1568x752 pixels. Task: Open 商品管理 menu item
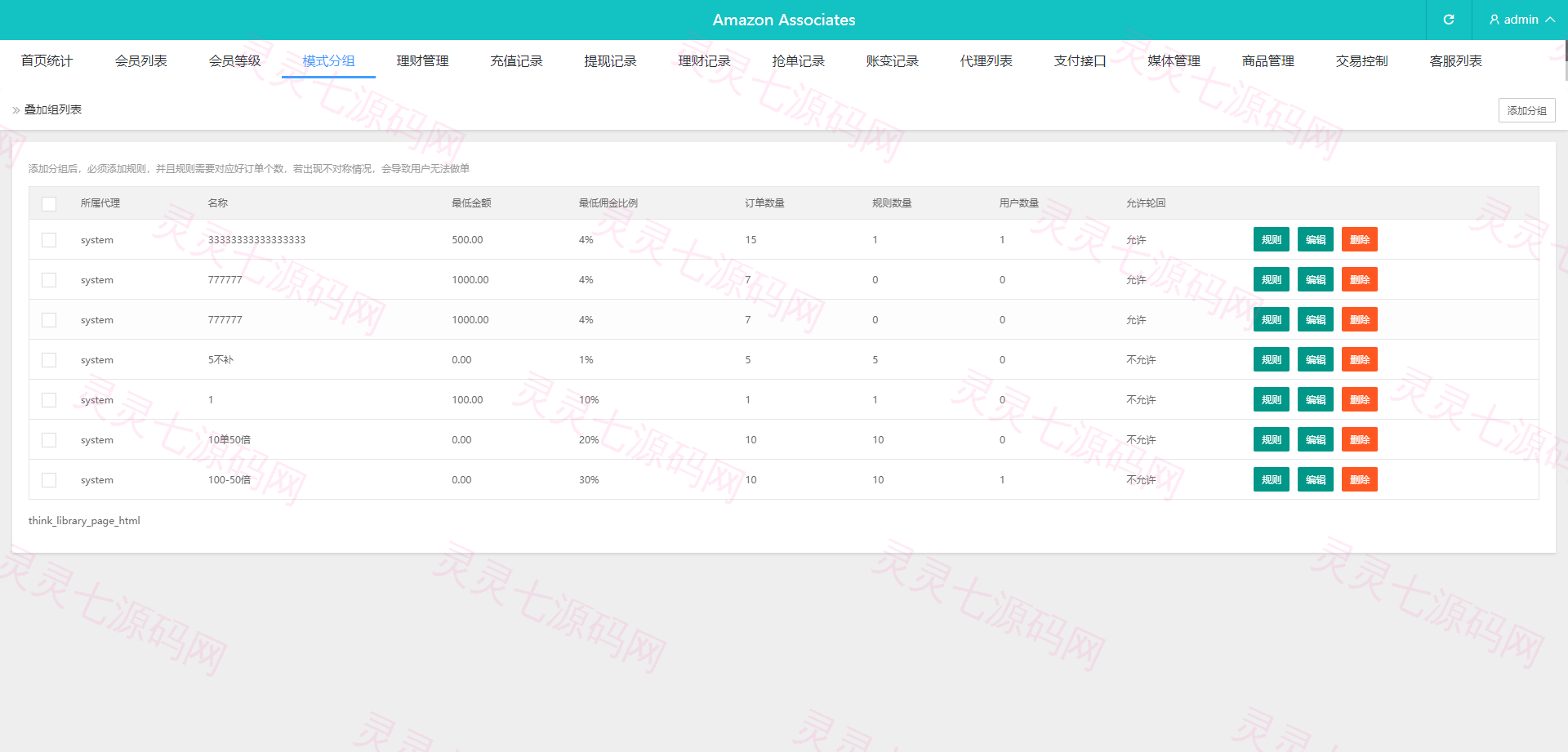tap(1267, 60)
